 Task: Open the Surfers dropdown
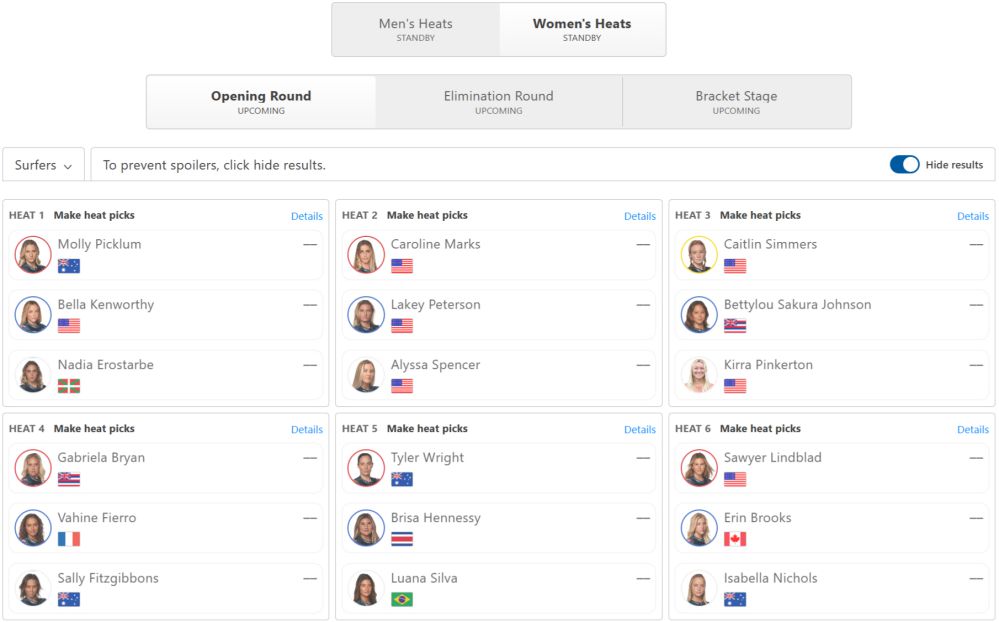coord(43,165)
